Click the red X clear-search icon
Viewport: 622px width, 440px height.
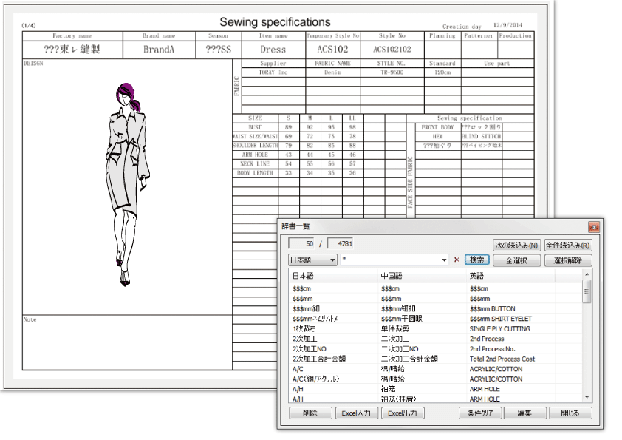(457, 260)
